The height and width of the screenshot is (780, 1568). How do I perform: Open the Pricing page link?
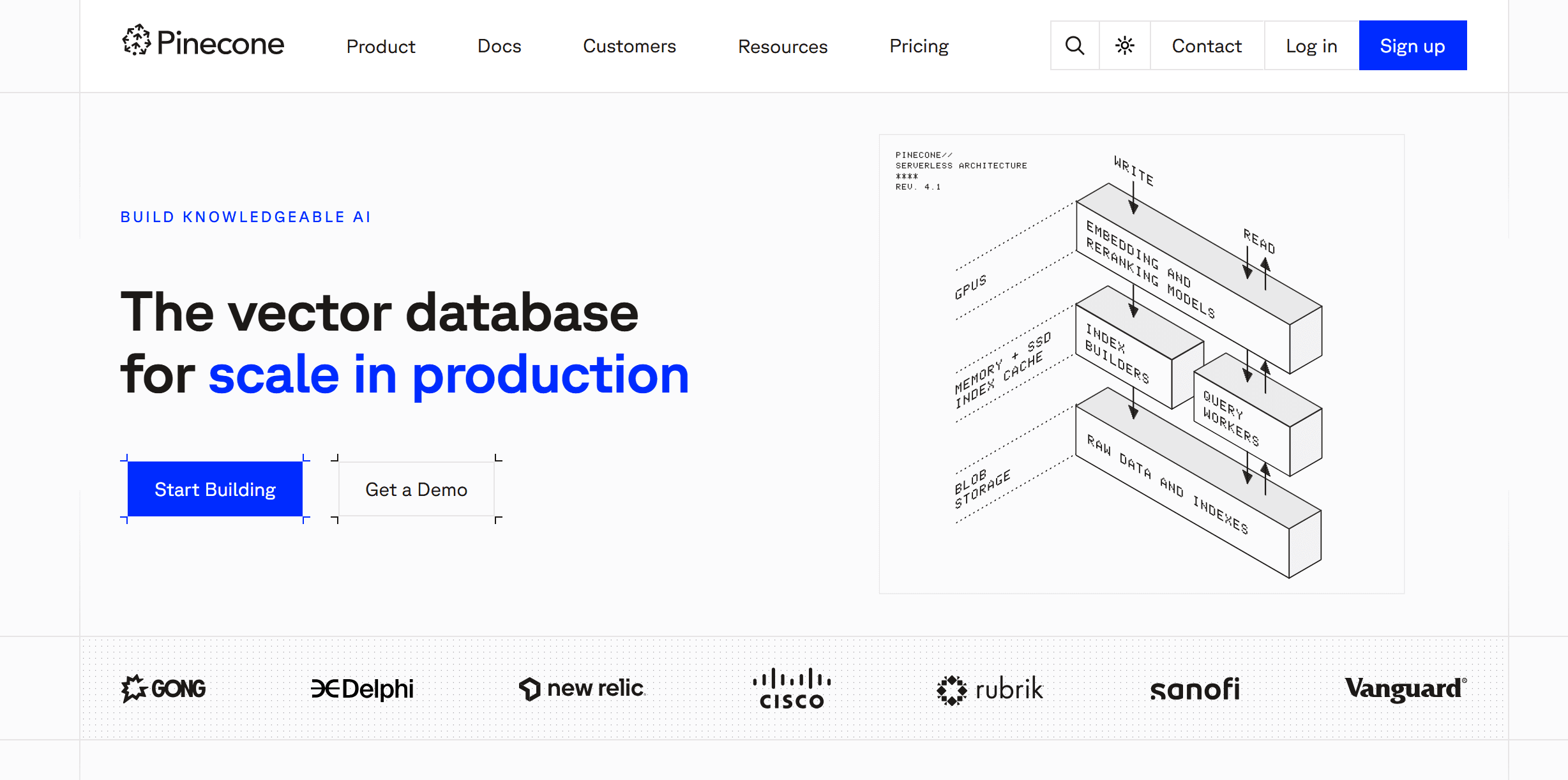pos(919,46)
